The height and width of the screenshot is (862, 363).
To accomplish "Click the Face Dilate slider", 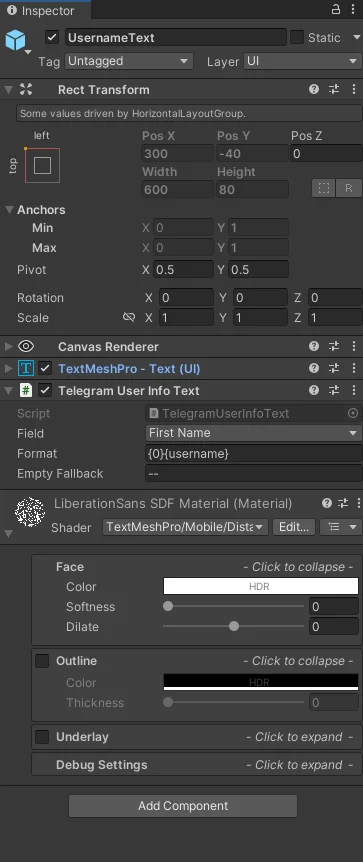I will (x=233, y=626).
